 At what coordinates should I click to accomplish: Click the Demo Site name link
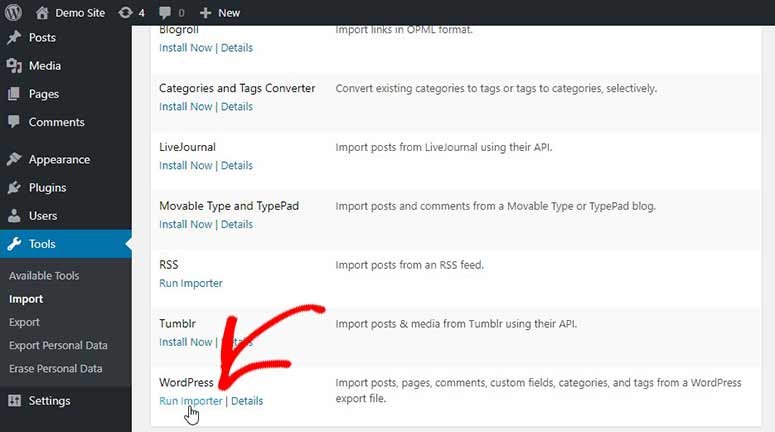pyautogui.click(x=80, y=13)
